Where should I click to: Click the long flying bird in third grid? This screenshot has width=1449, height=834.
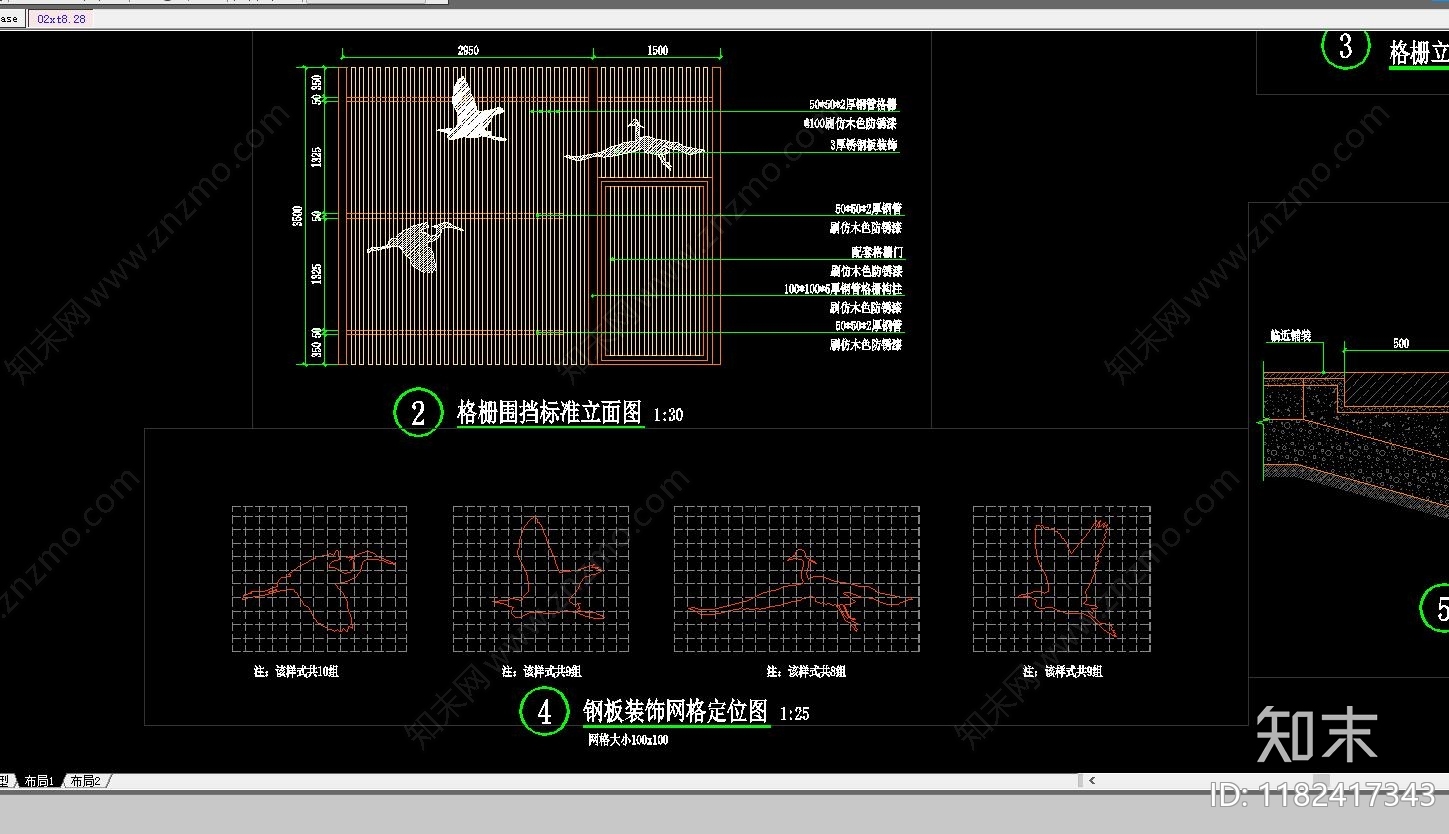pyautogui.click(x=800, y=591)
